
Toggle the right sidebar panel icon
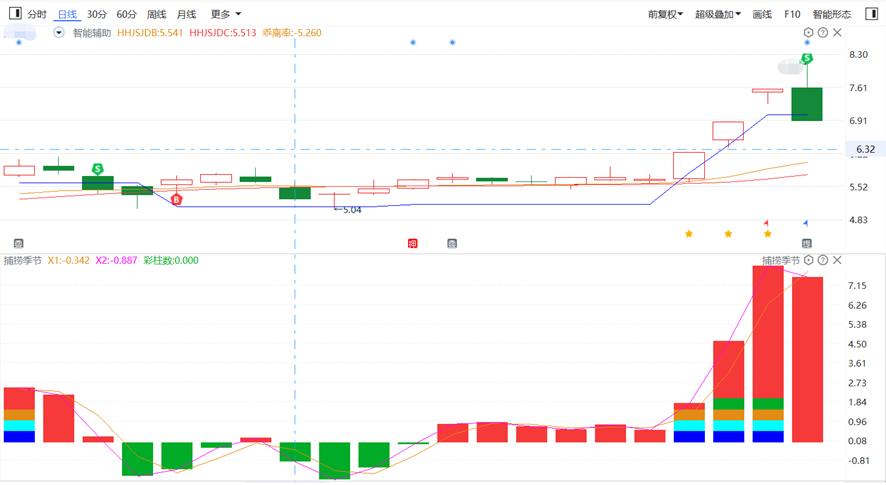tap(871, 14)
